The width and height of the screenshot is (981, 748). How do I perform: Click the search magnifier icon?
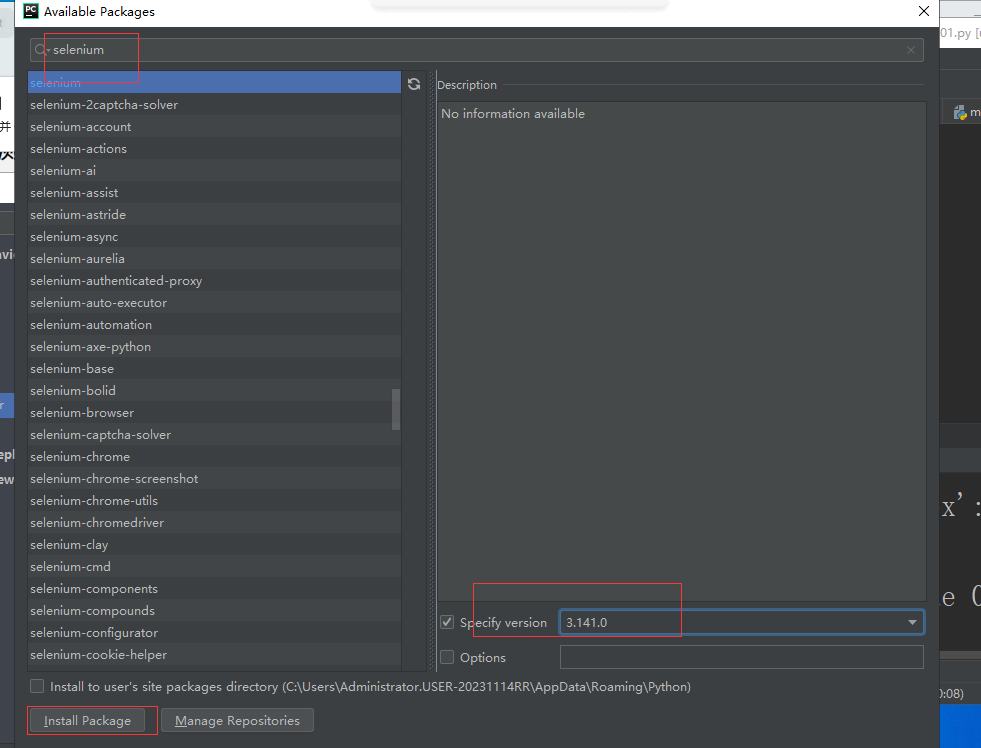point(41,50)
